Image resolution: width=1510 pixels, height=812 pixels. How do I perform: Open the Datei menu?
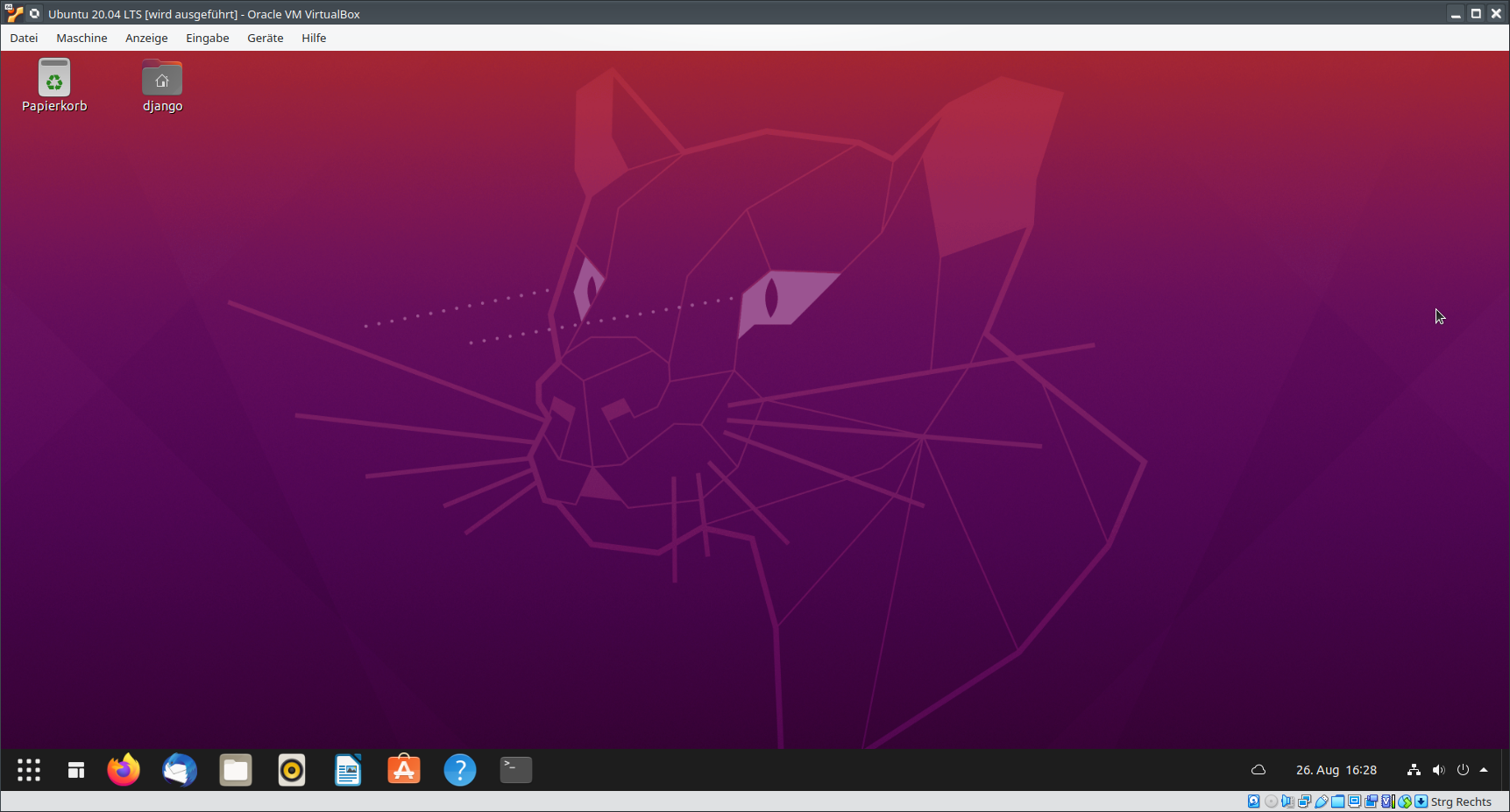click(24, 38)
